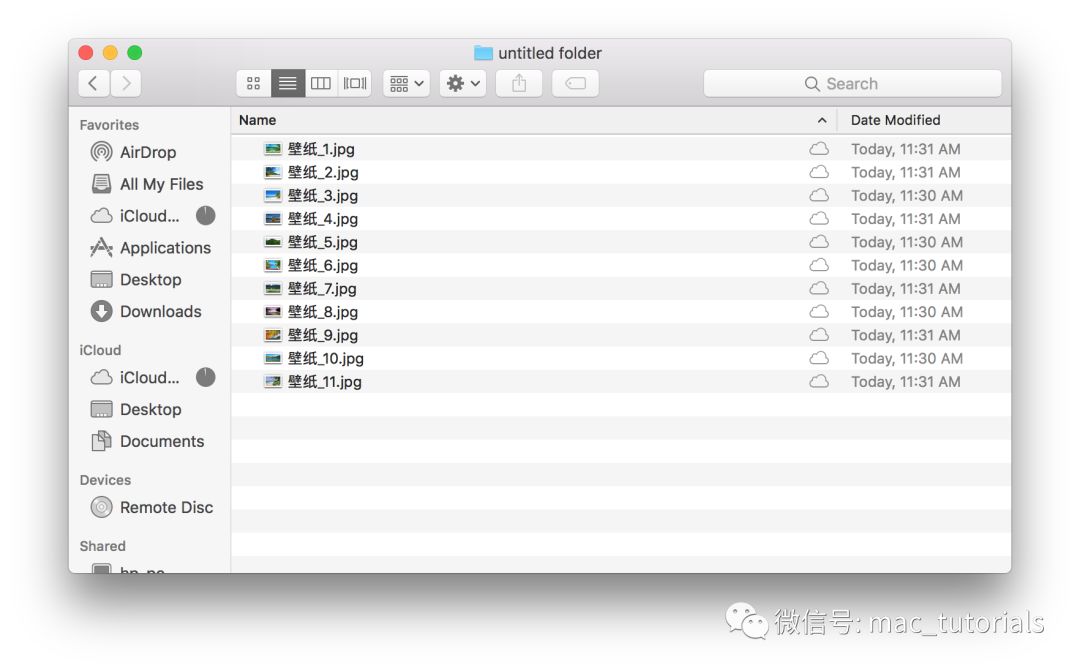Click iCloud download icon for 壁纸_1.jpg
1080x671 pixels.
point(819,149)
